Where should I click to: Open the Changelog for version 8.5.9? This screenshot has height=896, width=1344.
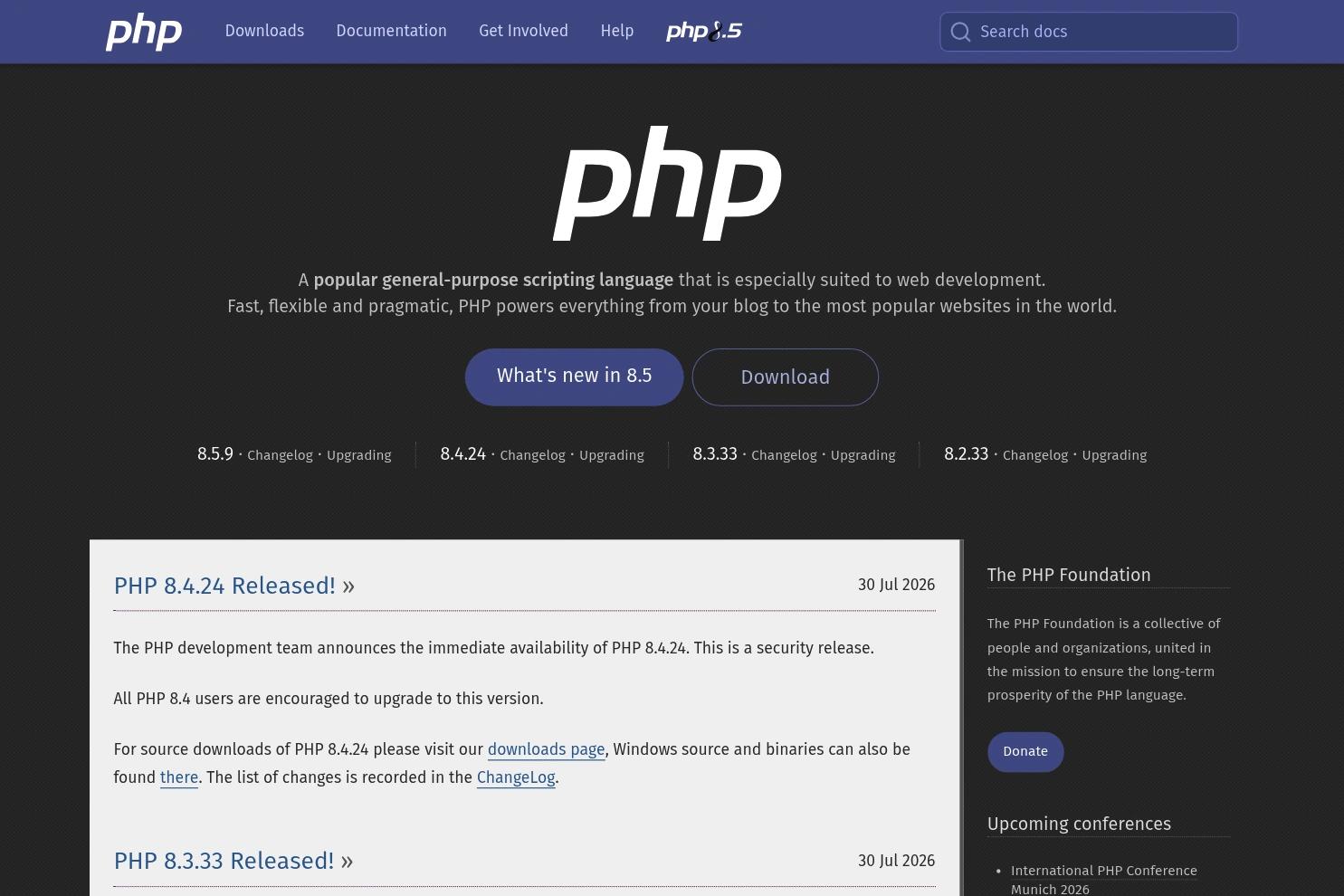click(280, 455)
